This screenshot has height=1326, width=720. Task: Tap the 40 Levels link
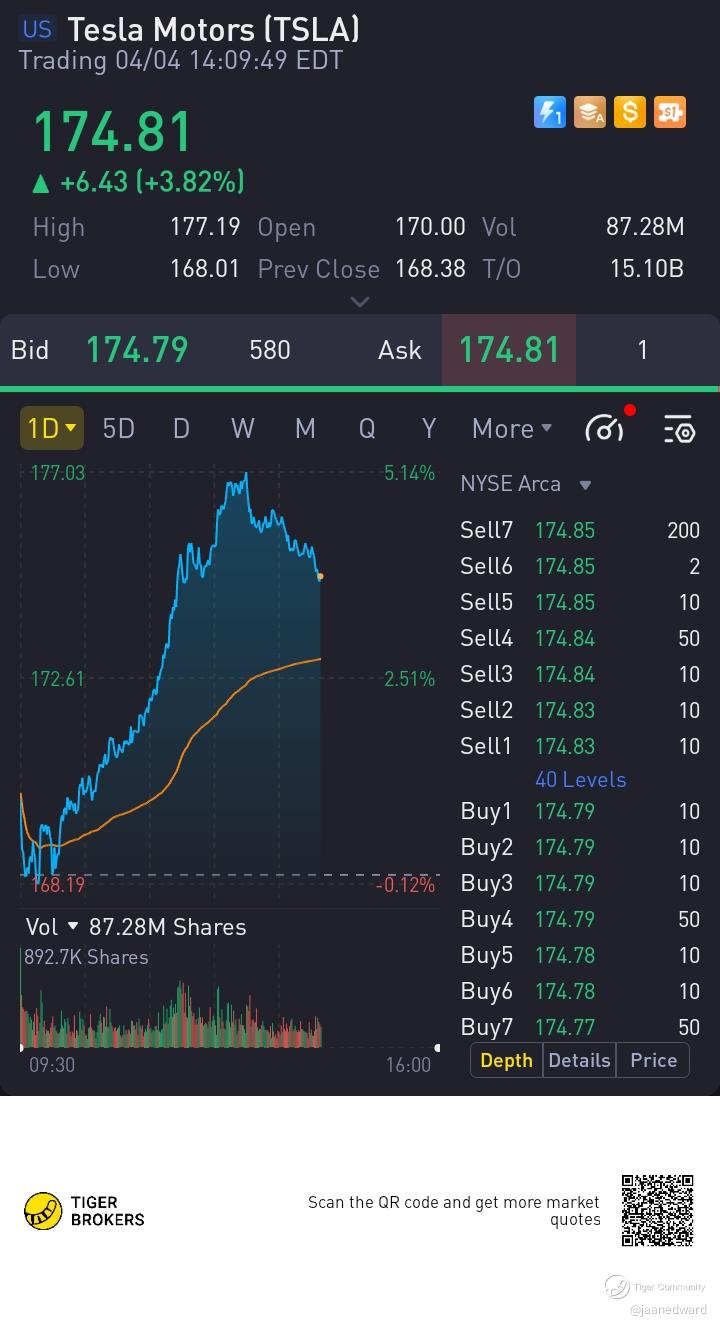580,780
